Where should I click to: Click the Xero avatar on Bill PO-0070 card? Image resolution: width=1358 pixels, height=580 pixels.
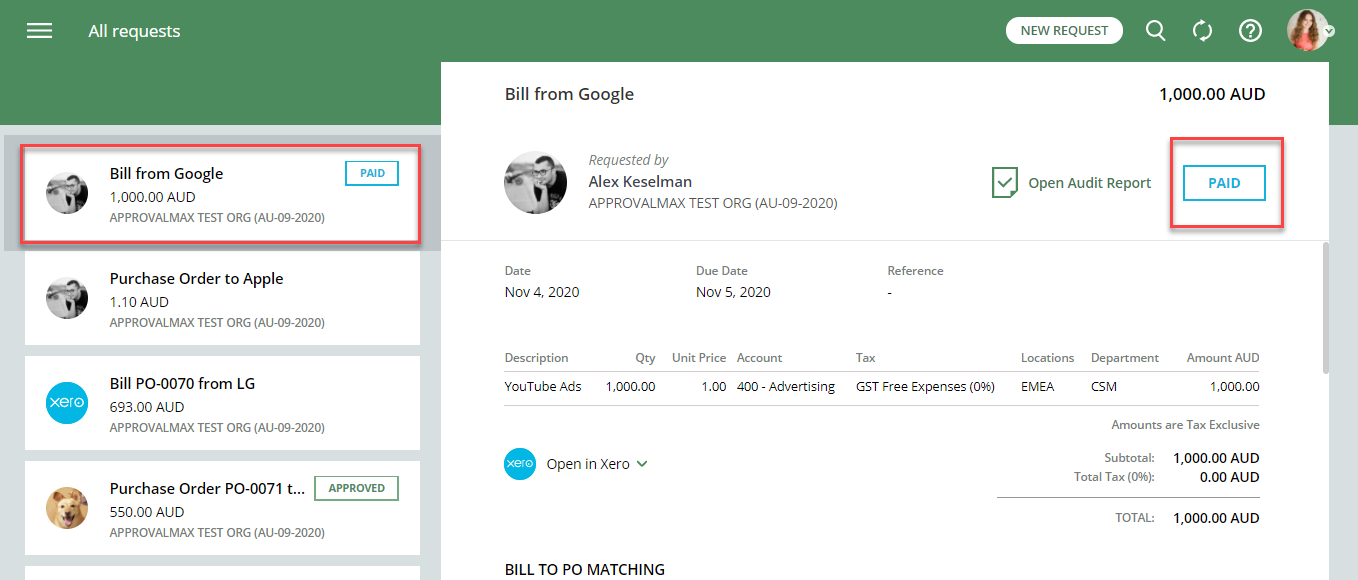(67, 403)
